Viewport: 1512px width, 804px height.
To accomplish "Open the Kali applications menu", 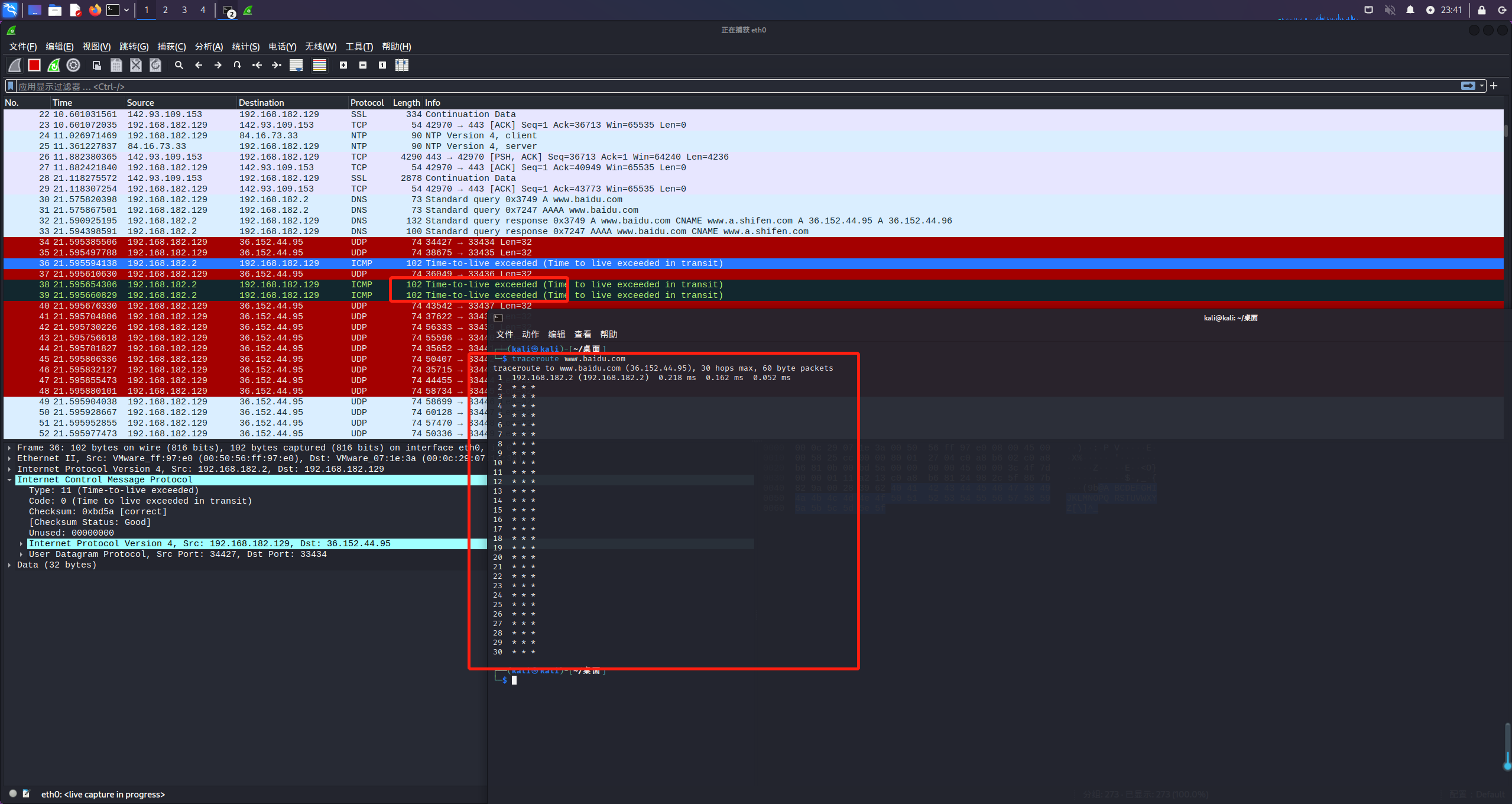I will click(11, 10).
